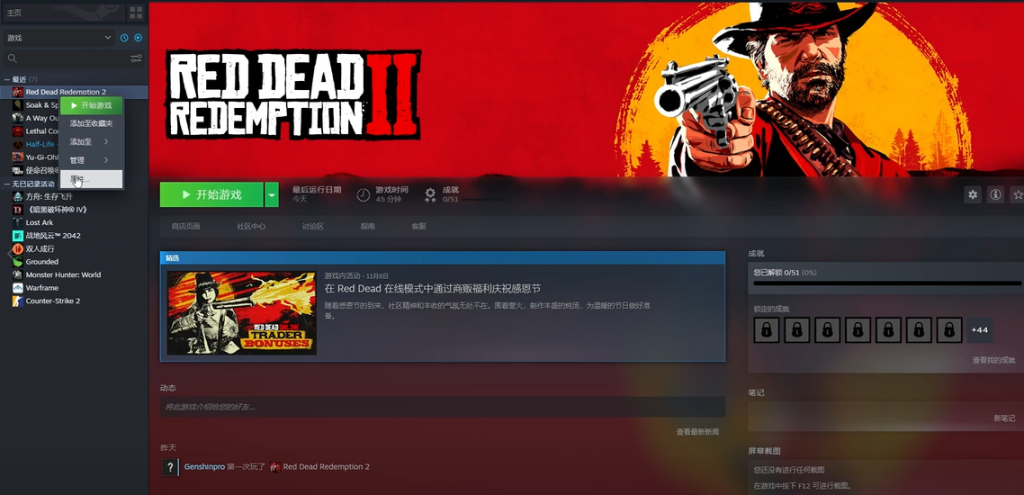Click the Counter-Strike 2 game icon
This screenshot has width=1024, height=495.
[x=18, y=301]
